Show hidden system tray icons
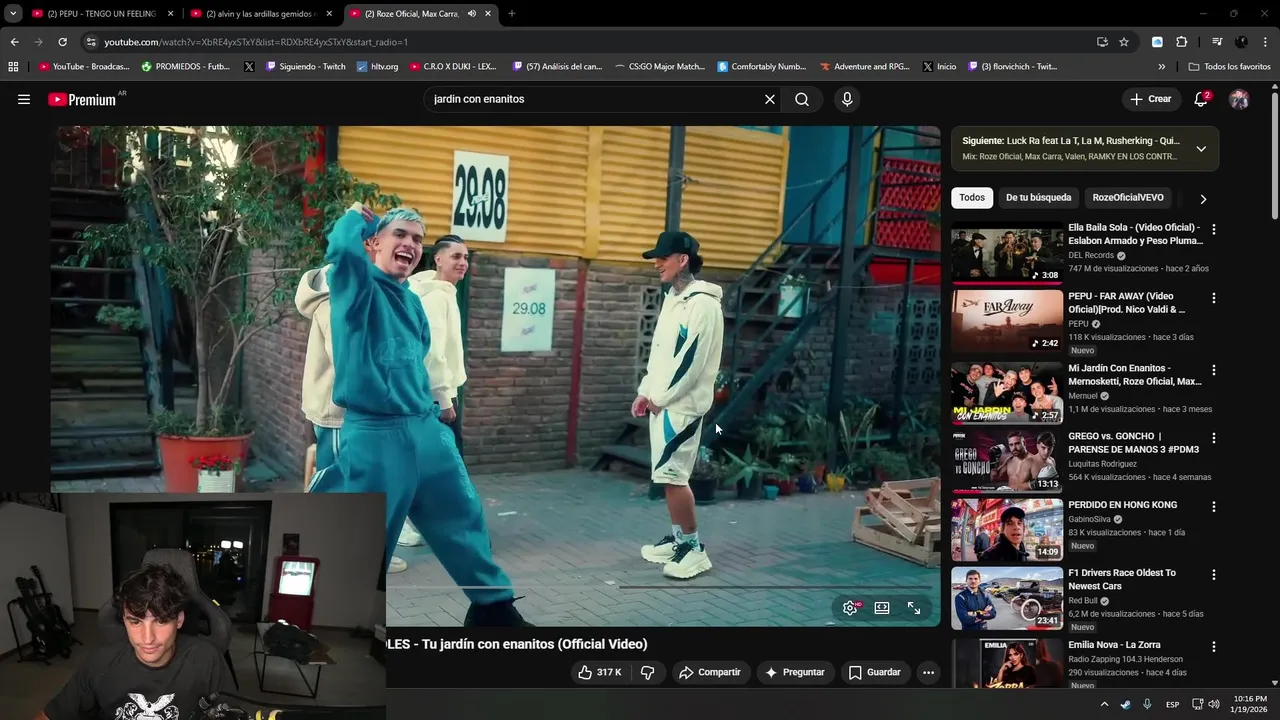 coord(1104,704)
